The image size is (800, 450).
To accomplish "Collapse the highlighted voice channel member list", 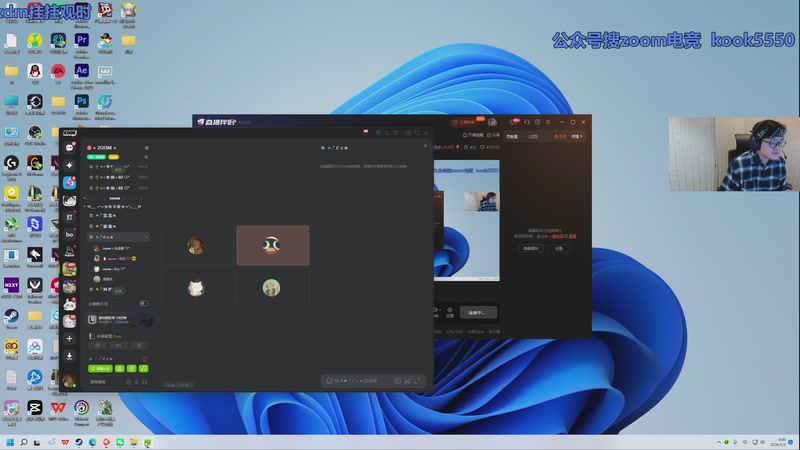I will (x=147, y=237).
